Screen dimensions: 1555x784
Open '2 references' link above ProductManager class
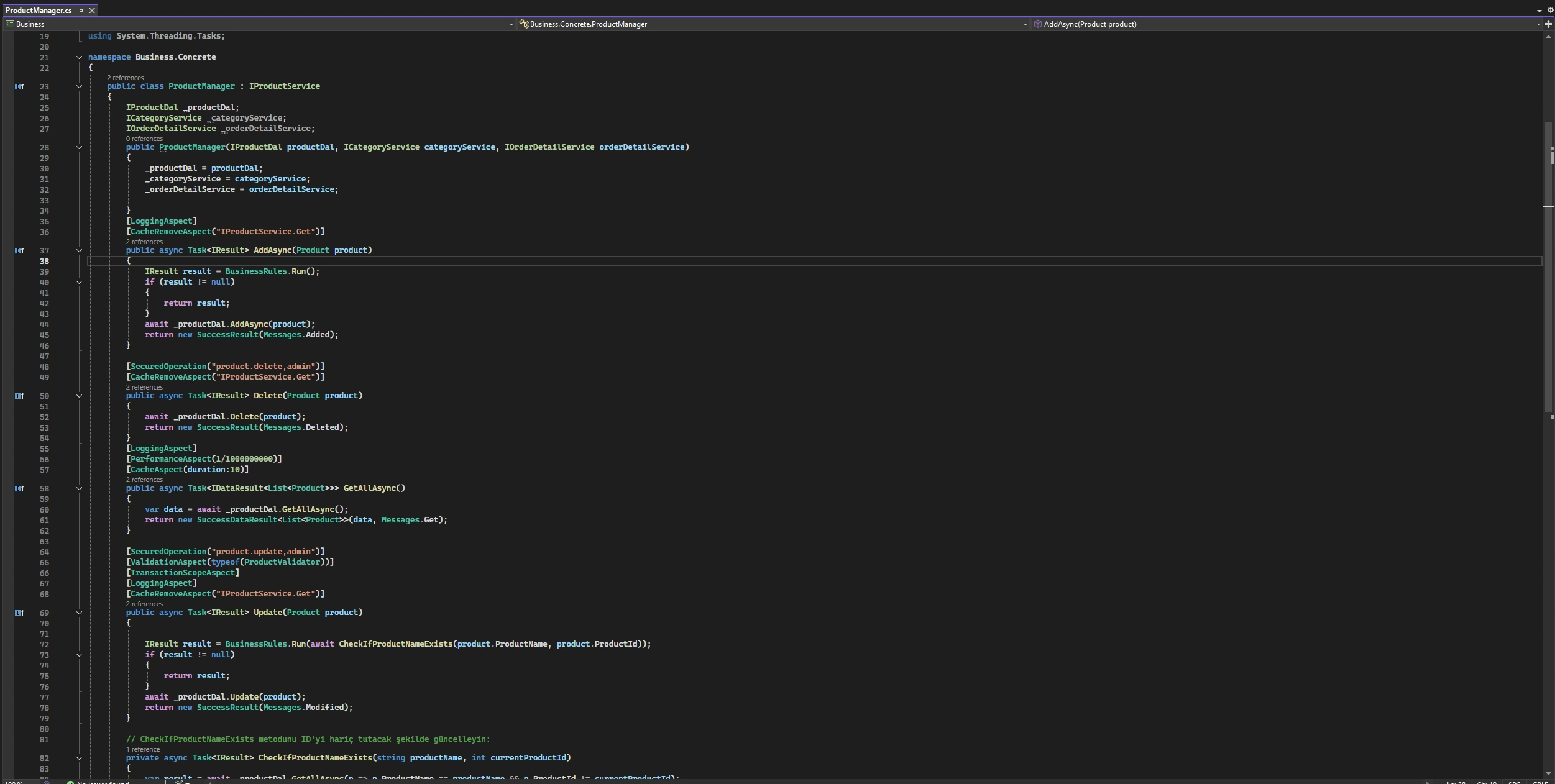click(x=125, y=78)
